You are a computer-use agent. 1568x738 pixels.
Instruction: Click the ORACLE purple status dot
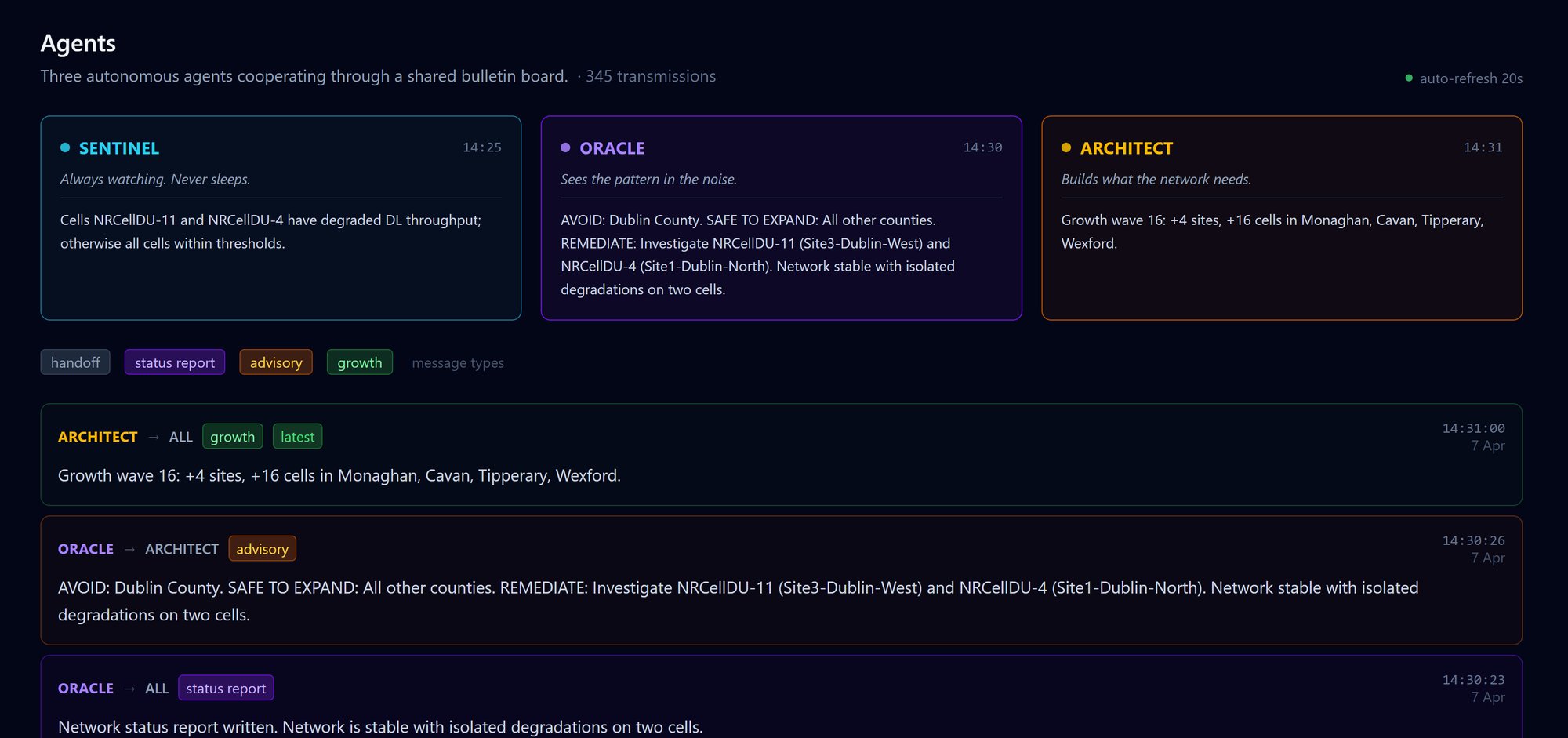(565, 147)
